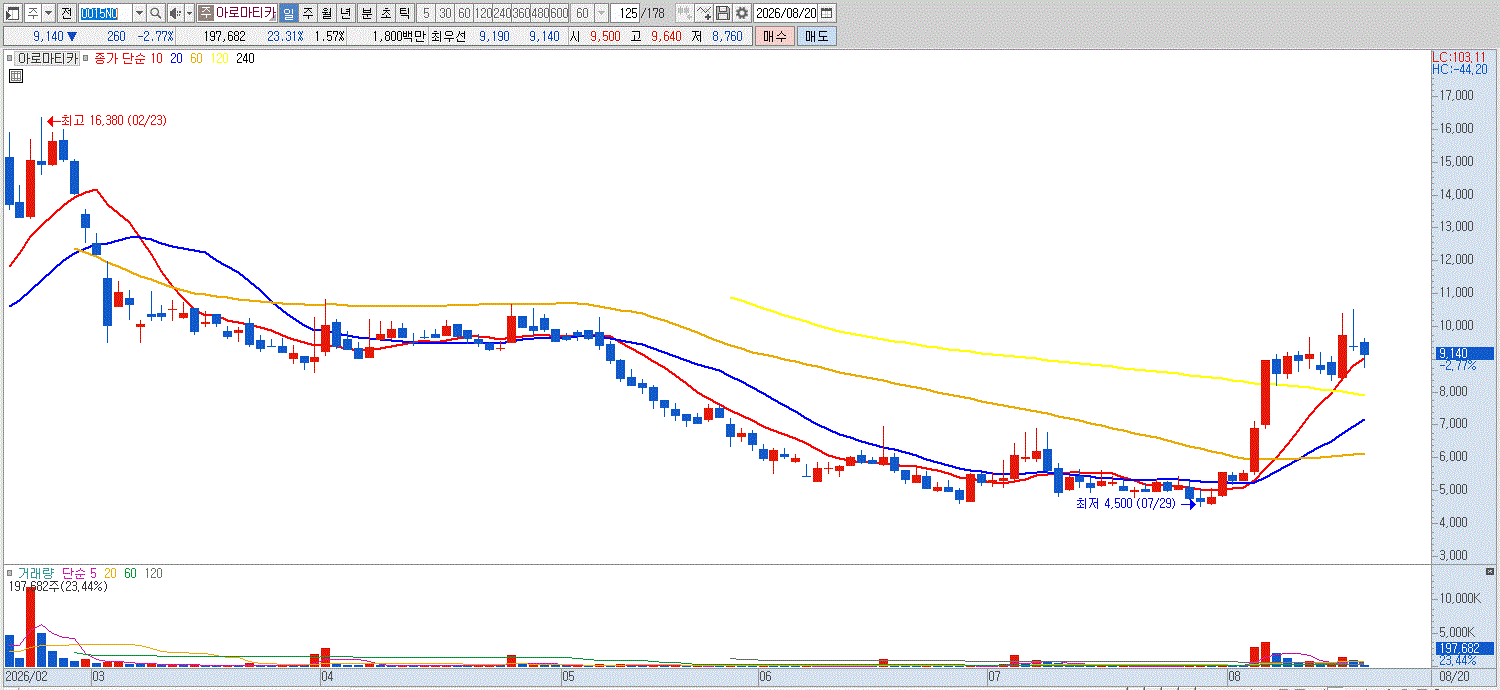Image resolution: width=1500 pixels, height=690 pixels.
Task: Click the speaker sound icon
Action: click(x=175, y=13)
